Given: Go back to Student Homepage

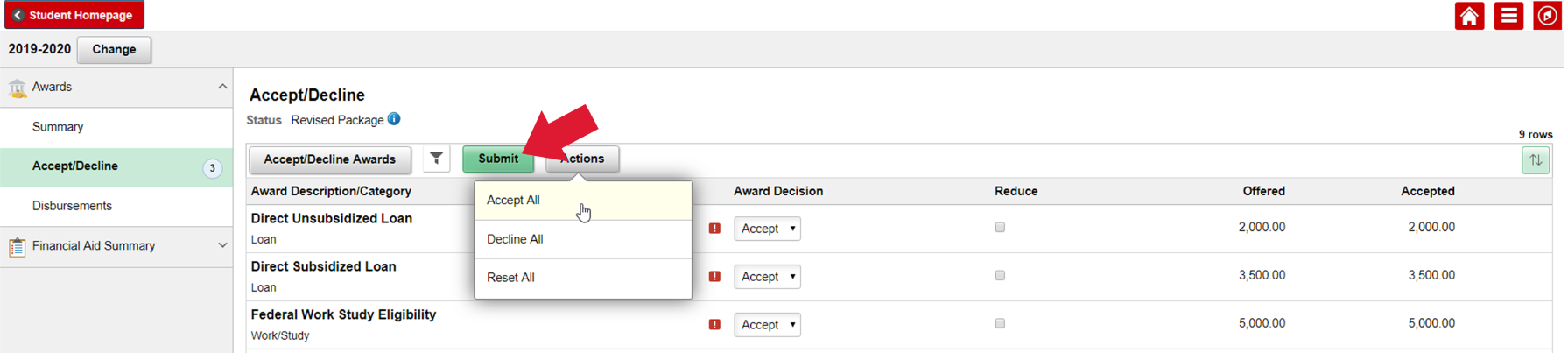Looking at the screenshot, I should pyautogui.click(x=74, y=15).
